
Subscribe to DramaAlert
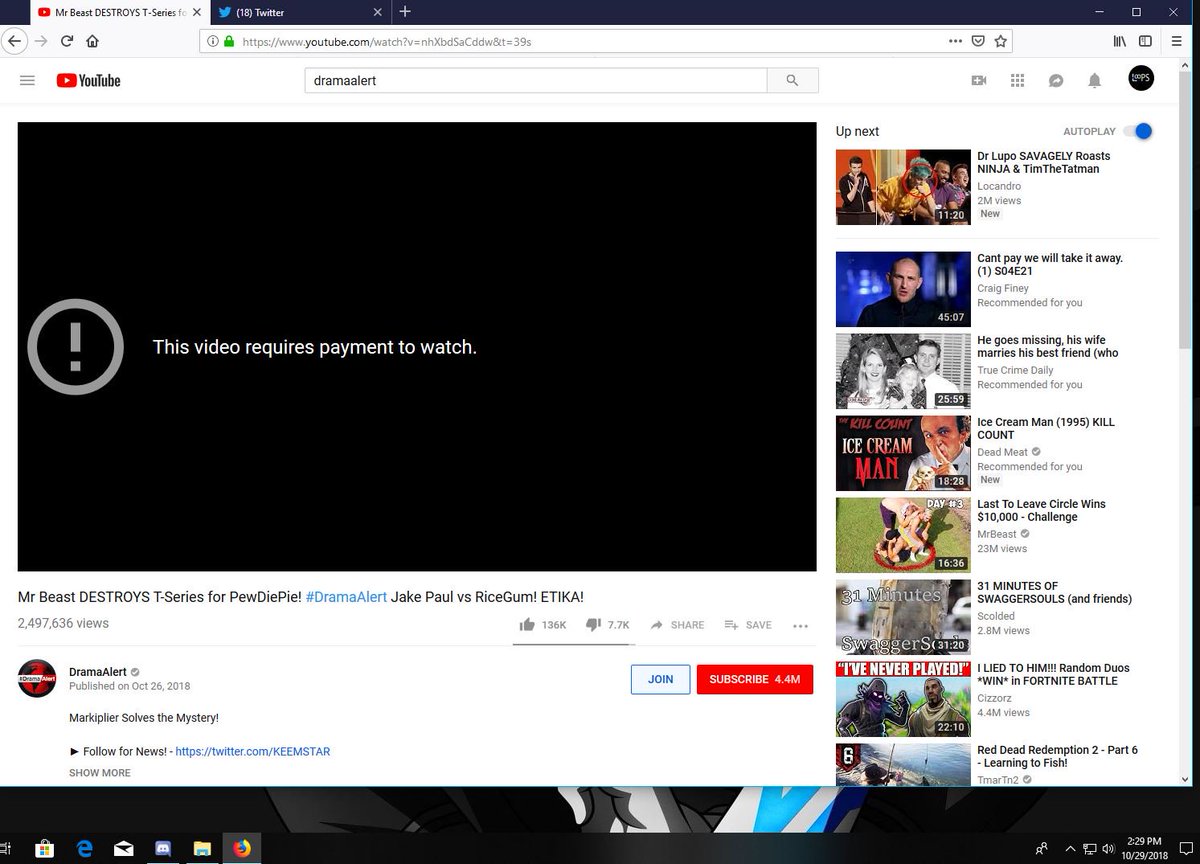click(x=755, y=679)
